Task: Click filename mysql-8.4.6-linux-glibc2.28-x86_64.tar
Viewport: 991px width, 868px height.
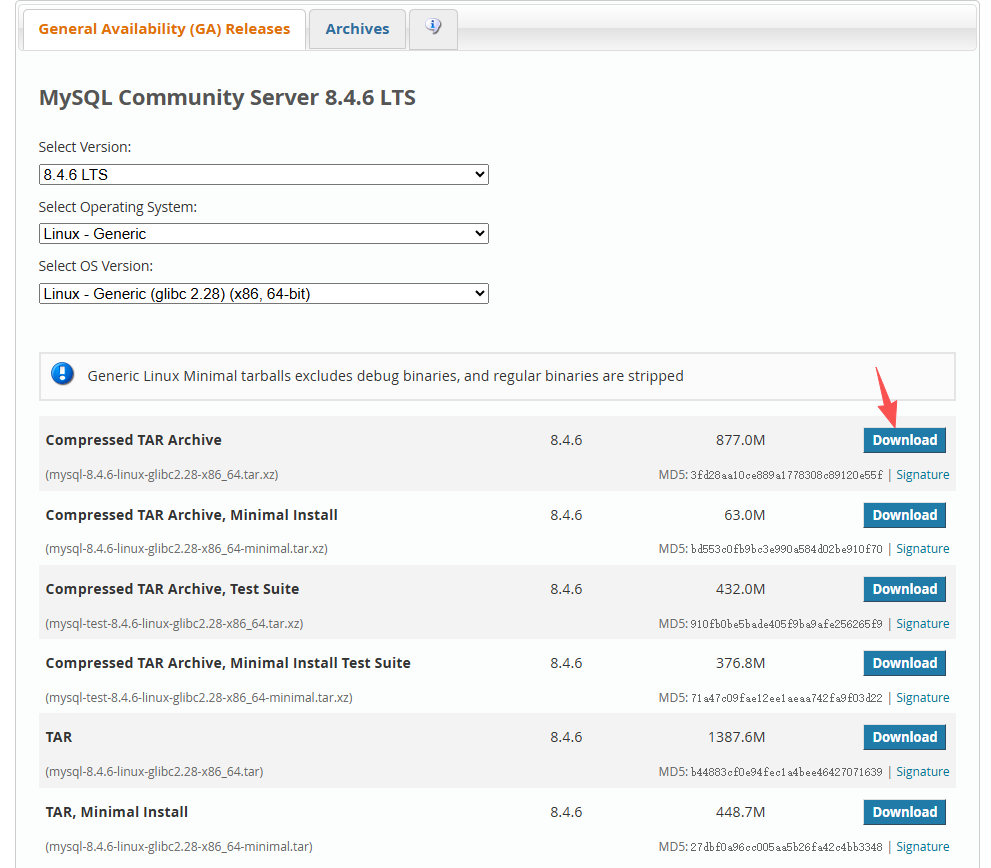Action: coord(154,772)
